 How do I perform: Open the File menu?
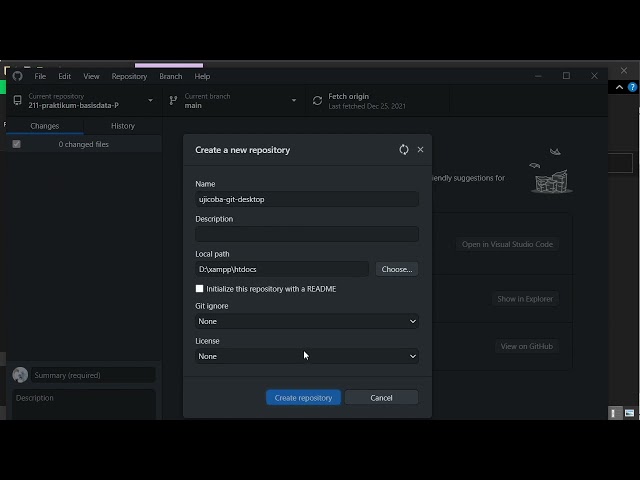pos(40,76)
